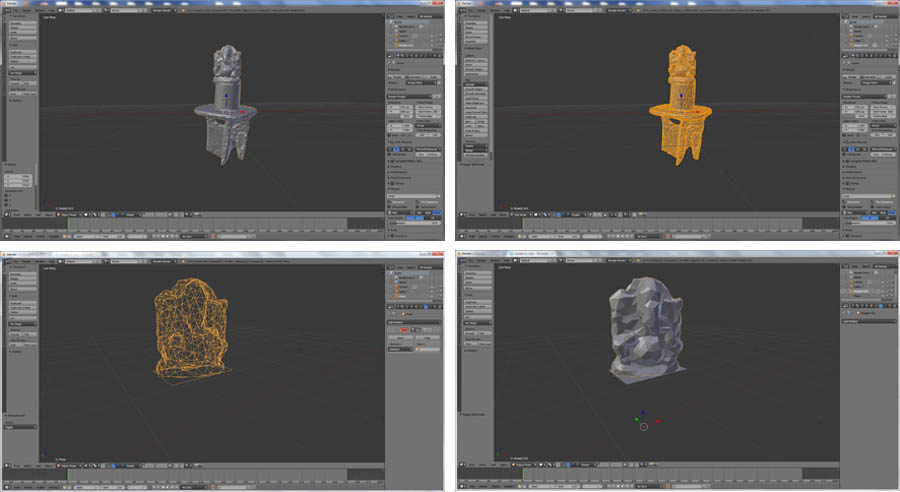This screenshot has width=900, height=492.
Task: Click the Smooth shading button in grey Ganesha window tool shelf
Action: (x=470, y=333)
